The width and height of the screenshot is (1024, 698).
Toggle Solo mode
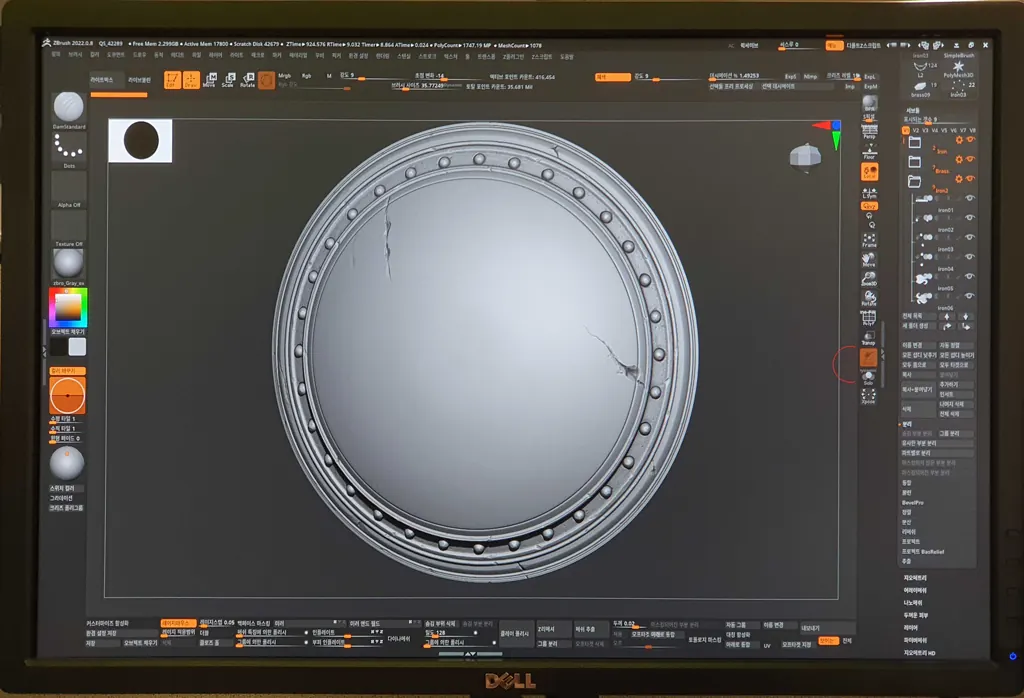pyautogui.click(x=869, y=378)
